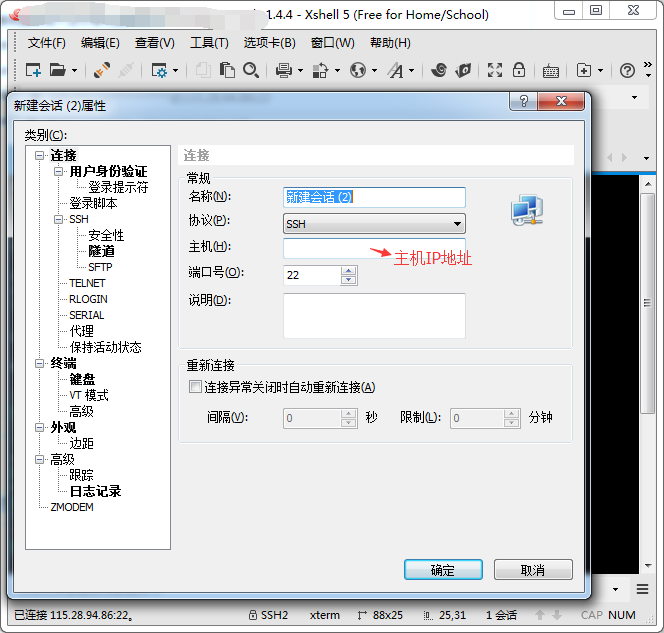Image resolution: width=664 pixels, height=633 pixels.
Task: Decrease the port number with down spinner
Action: tap(349, 280)
